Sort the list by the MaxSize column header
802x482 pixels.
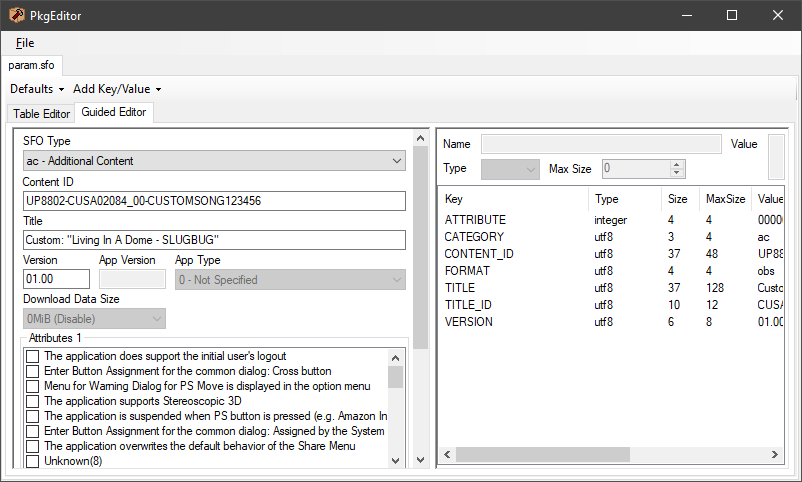(x=725, y=199)
